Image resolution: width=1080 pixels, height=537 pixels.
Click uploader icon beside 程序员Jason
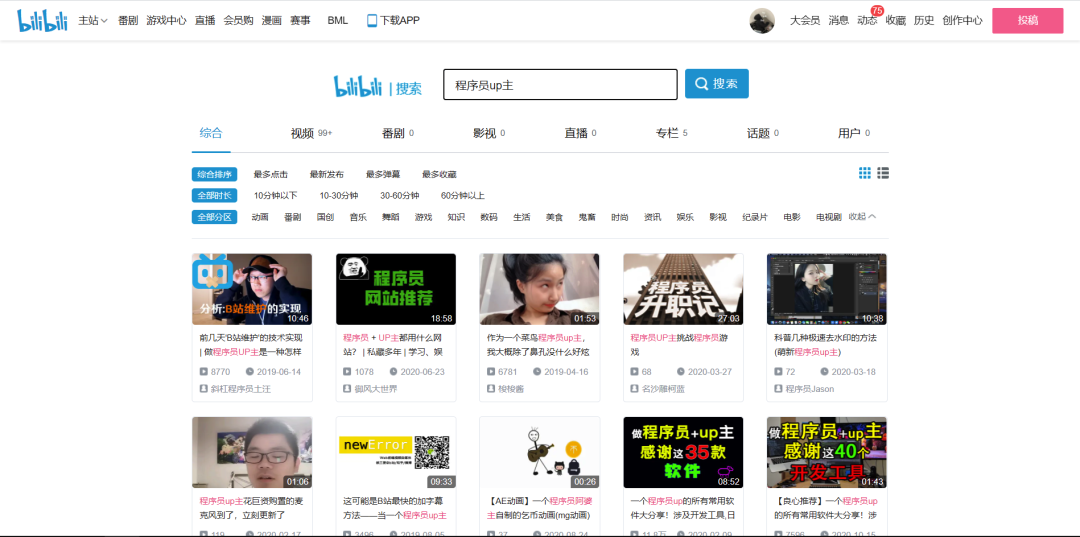(x=778, y=389)
